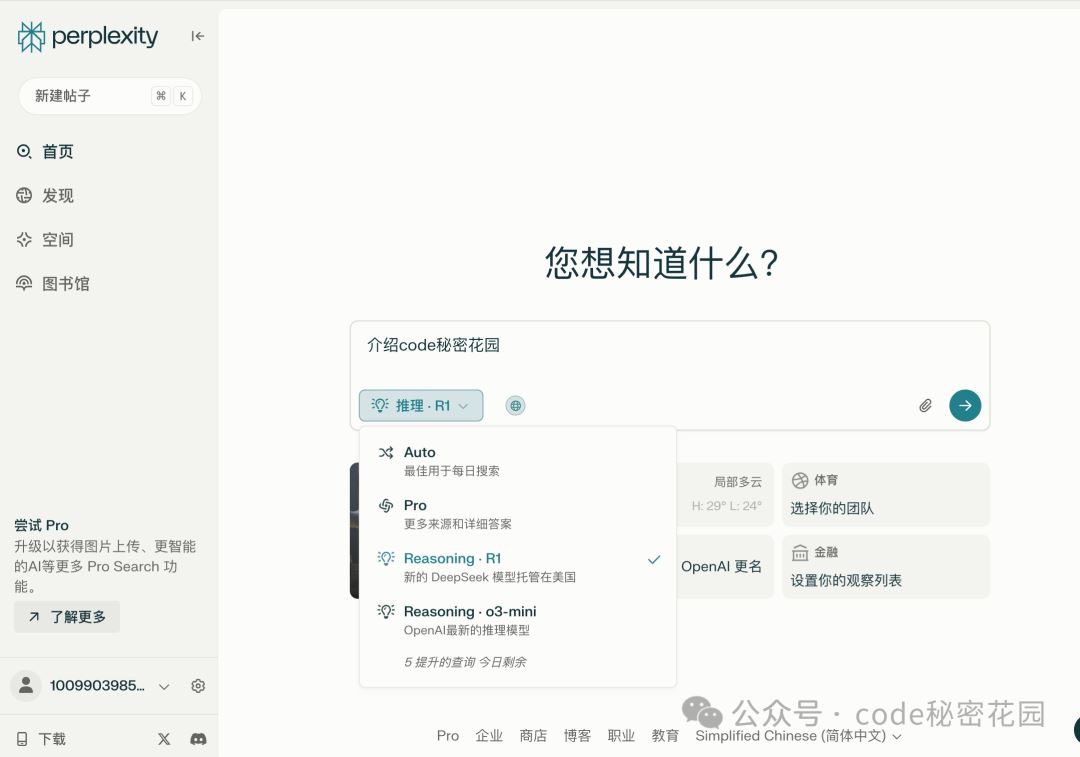Image resolution: width=1080 pixels, height=757 pixels.
Task: Open the new thread input 新建帖子
Action: tap(110, 96)
